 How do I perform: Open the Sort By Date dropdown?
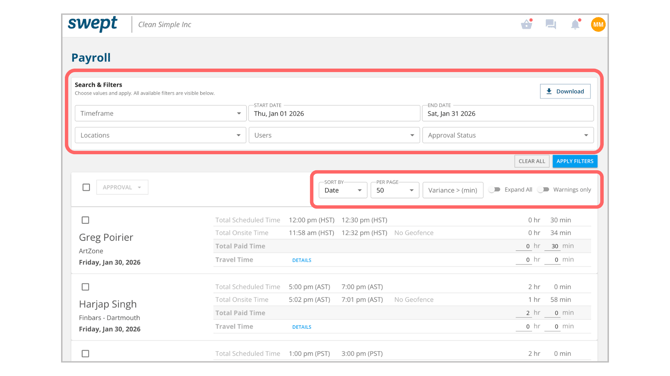[343, 190]
